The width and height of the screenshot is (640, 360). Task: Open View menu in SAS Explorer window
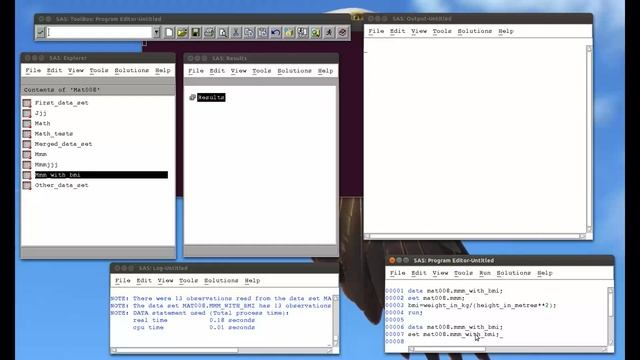coord(76,70)
